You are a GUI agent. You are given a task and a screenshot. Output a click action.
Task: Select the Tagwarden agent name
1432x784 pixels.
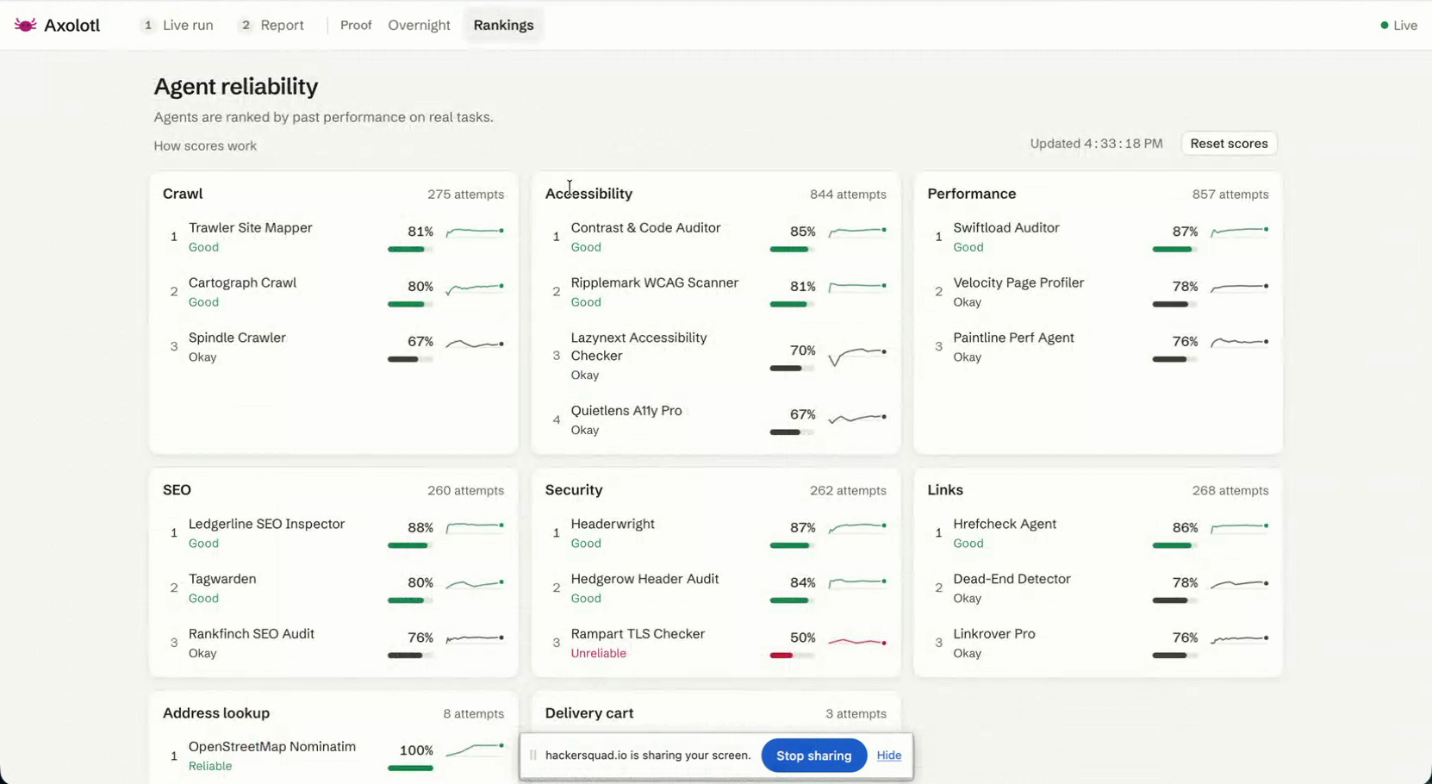pyautogui.click(x=222, y=579)
